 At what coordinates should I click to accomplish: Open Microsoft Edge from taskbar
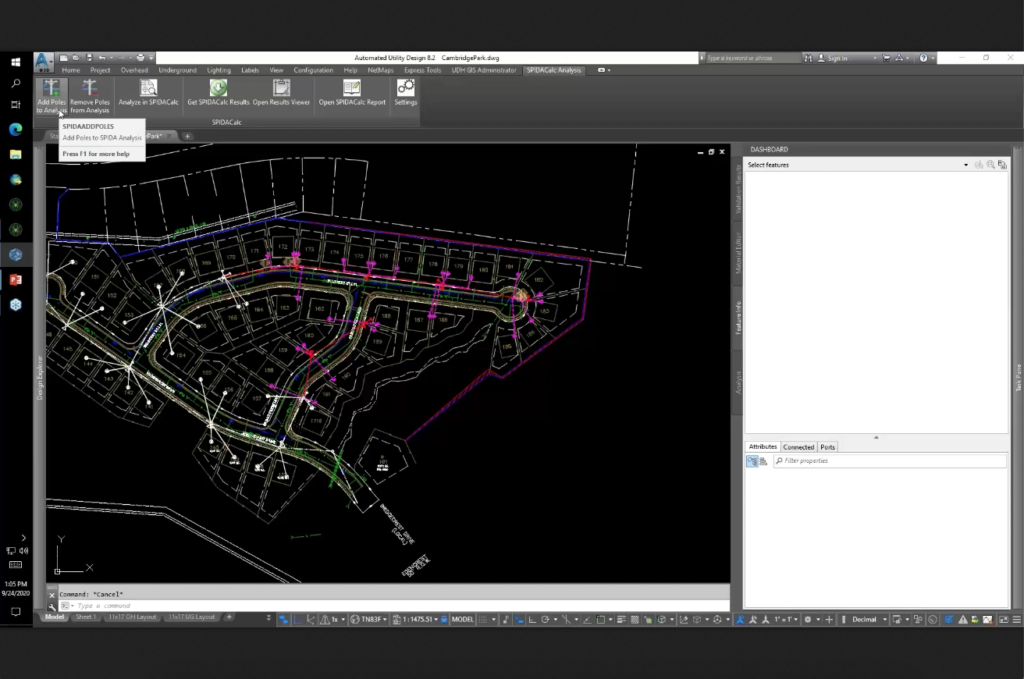pyautogui.click(x=16, y=129)
